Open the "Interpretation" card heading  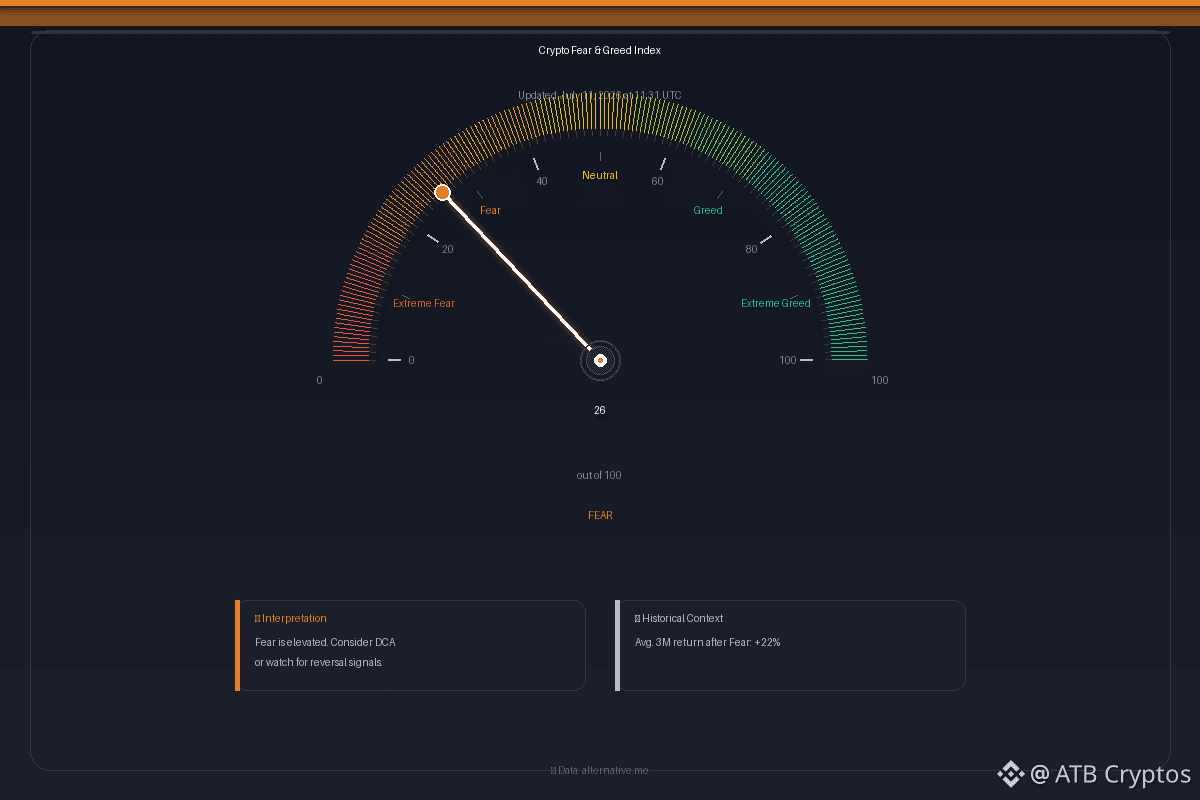pyautogui.click(x=291, y=618)
